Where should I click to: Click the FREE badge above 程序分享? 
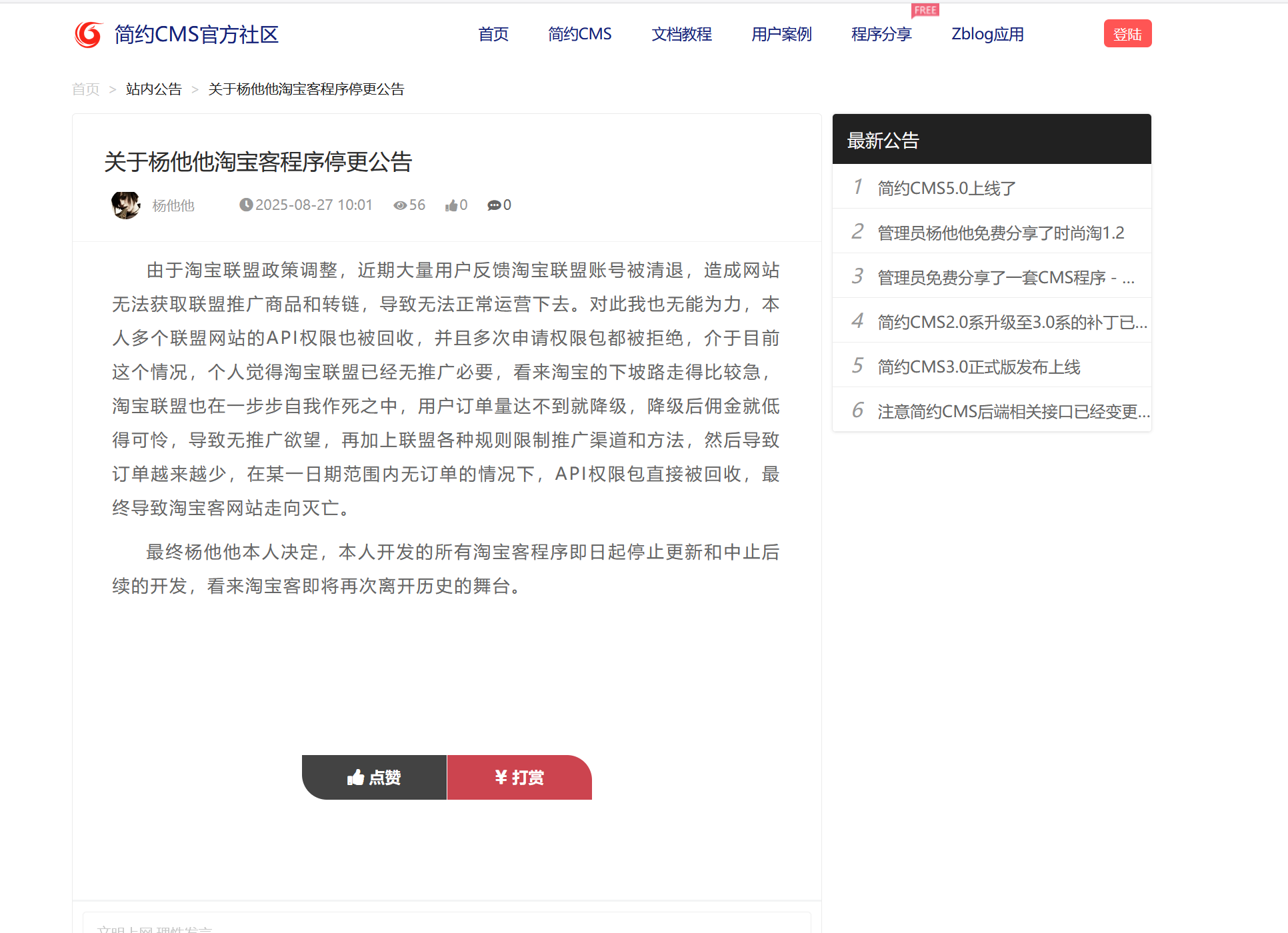(x=925, y=10)
